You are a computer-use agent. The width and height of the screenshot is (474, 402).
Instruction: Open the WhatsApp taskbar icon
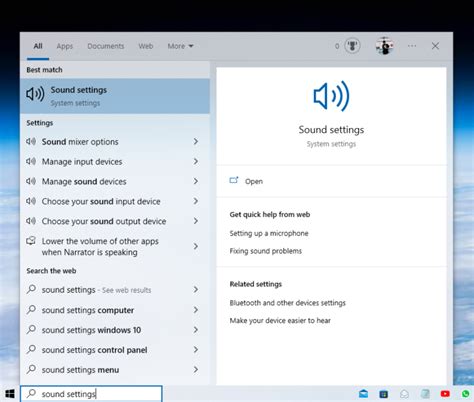point(466,394)
